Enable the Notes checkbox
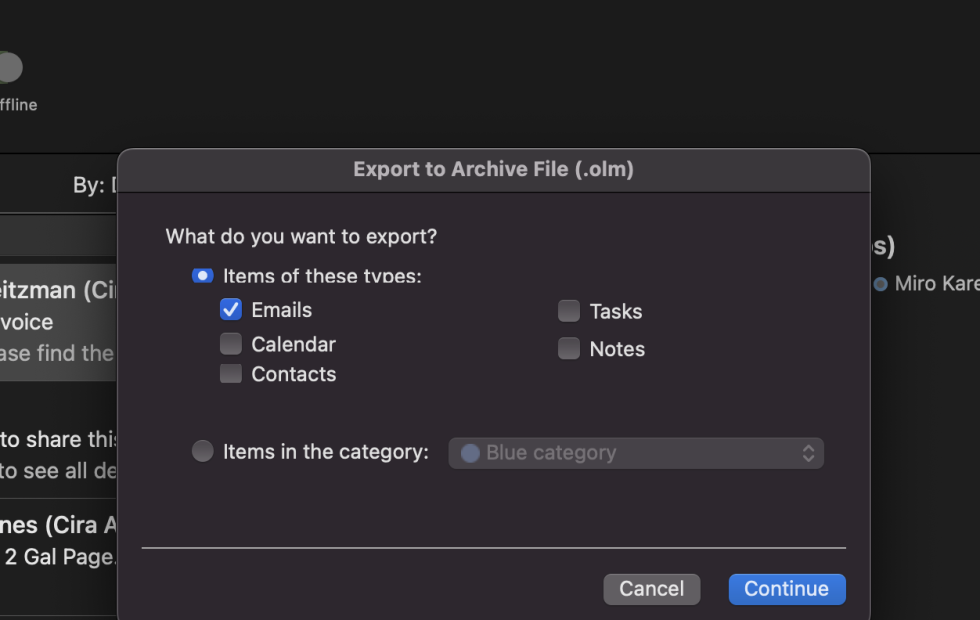980x620 pixels. pos(569,349)
